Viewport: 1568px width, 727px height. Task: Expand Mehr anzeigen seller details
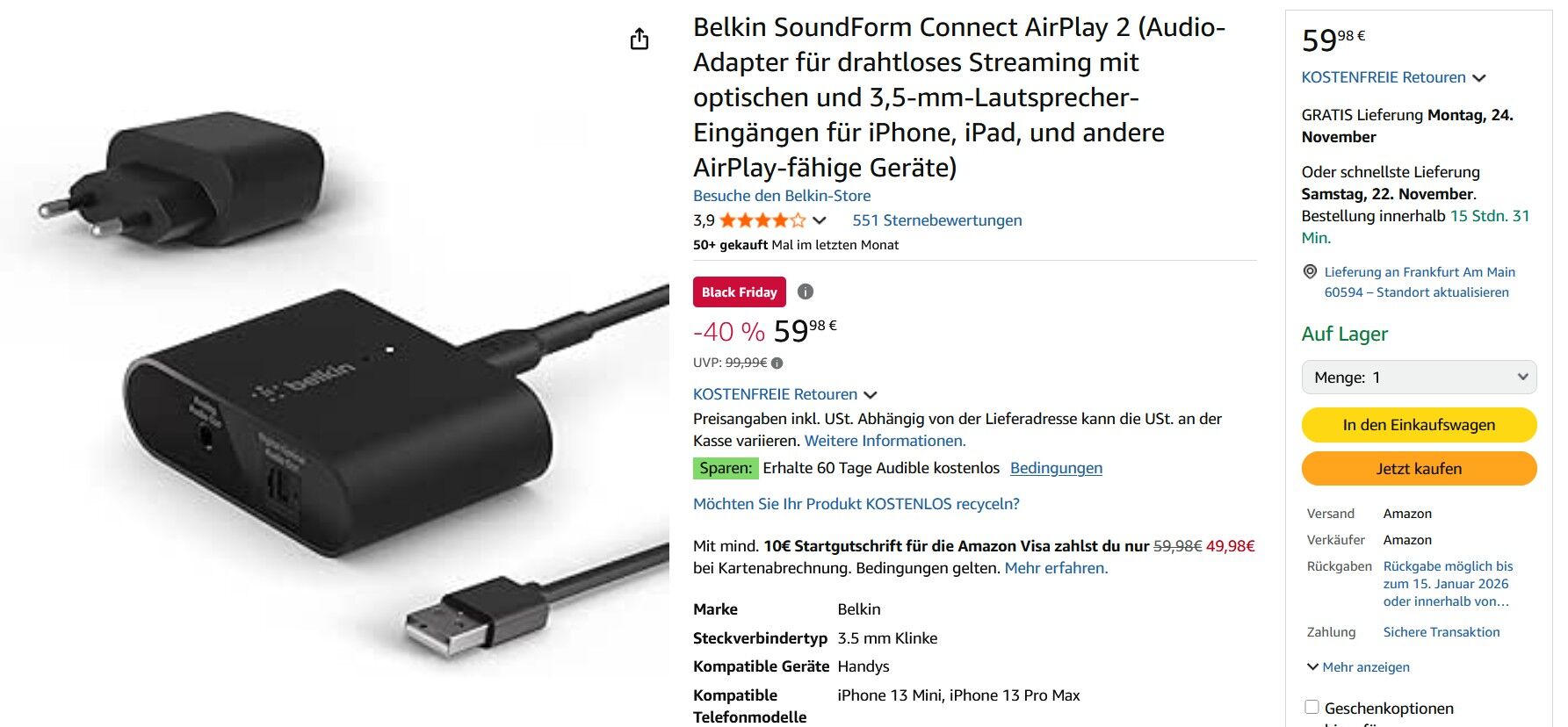[x=1358, y=667]
